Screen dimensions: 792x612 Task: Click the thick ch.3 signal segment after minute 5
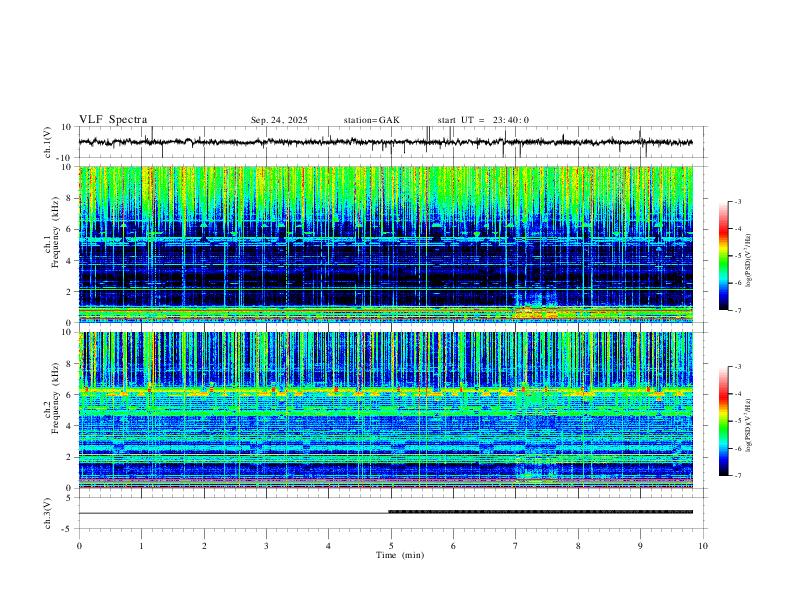point(540,512)
